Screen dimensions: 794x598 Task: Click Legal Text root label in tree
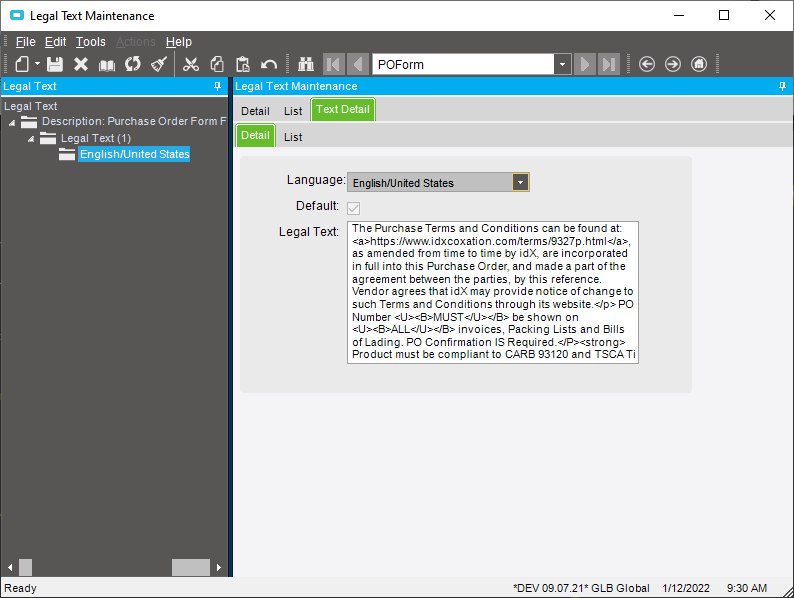[30, 106]
